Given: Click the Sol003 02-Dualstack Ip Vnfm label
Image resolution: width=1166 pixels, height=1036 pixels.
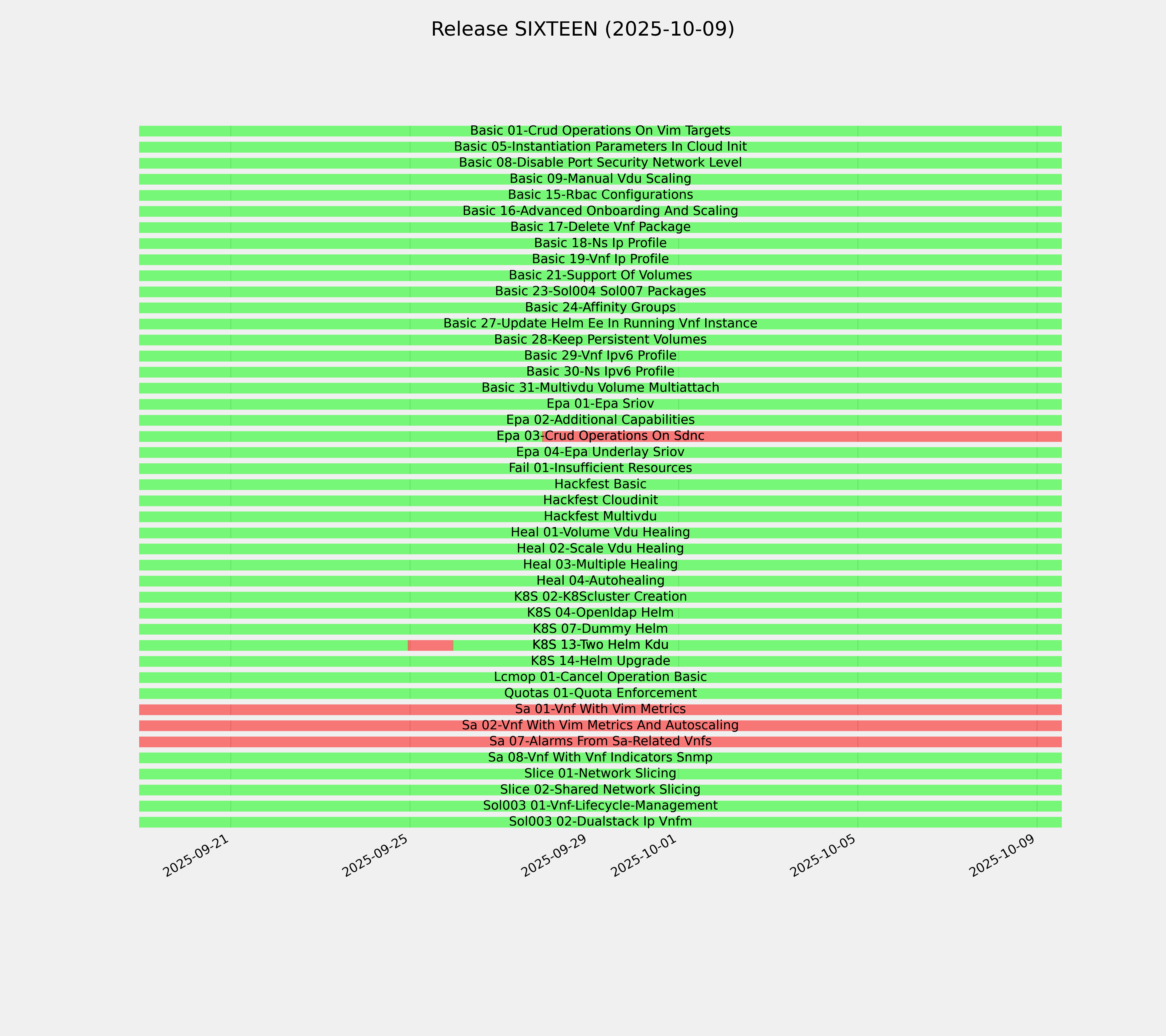Looking at the screenshot, I should [600, 822].
